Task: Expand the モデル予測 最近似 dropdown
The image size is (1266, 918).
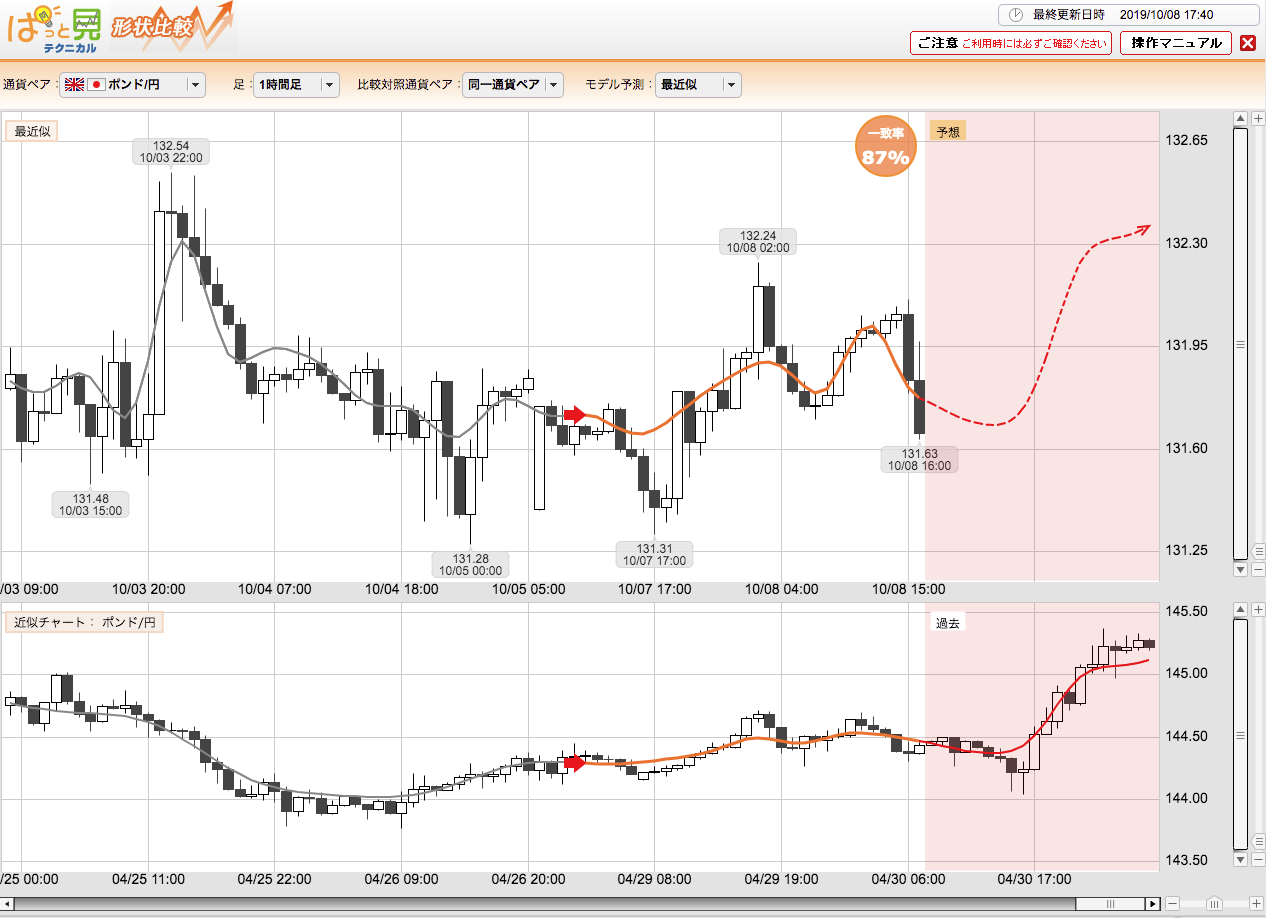Action: click(x=698, y=85)
